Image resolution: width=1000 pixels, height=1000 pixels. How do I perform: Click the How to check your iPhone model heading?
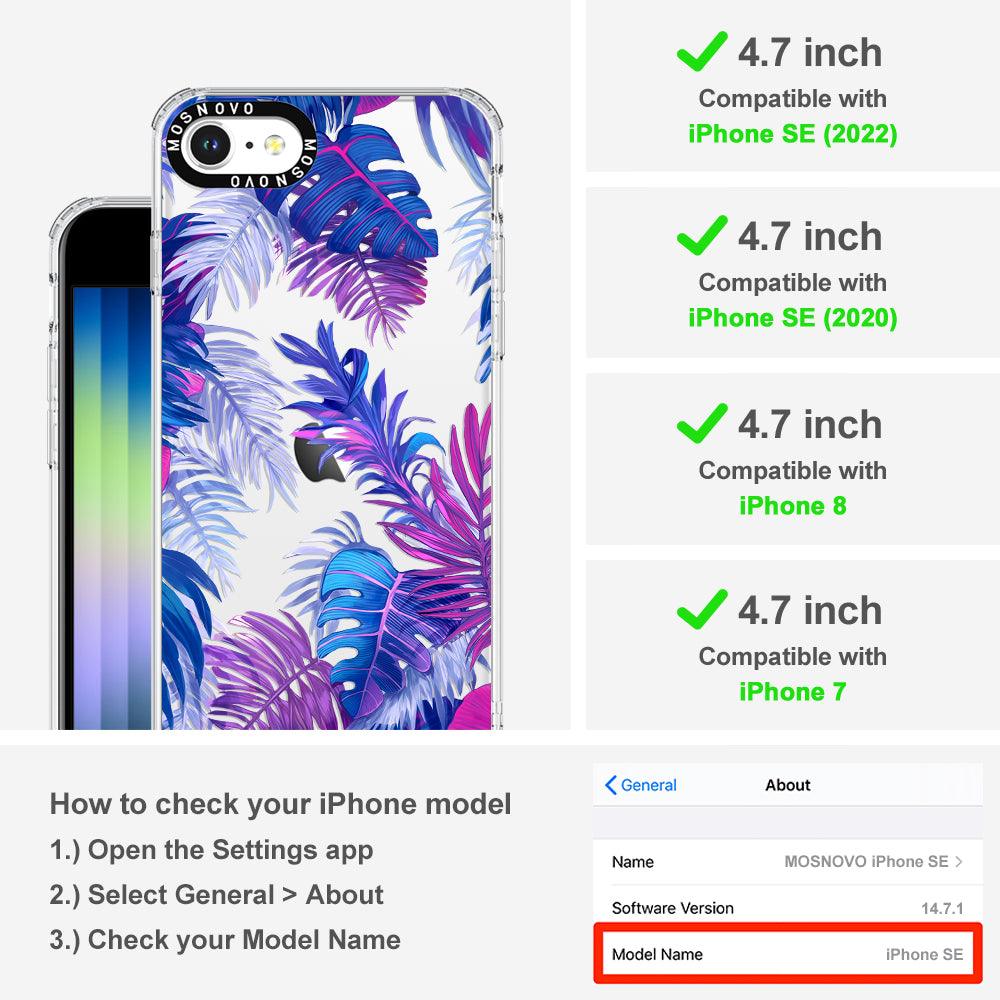pos(281,804)
